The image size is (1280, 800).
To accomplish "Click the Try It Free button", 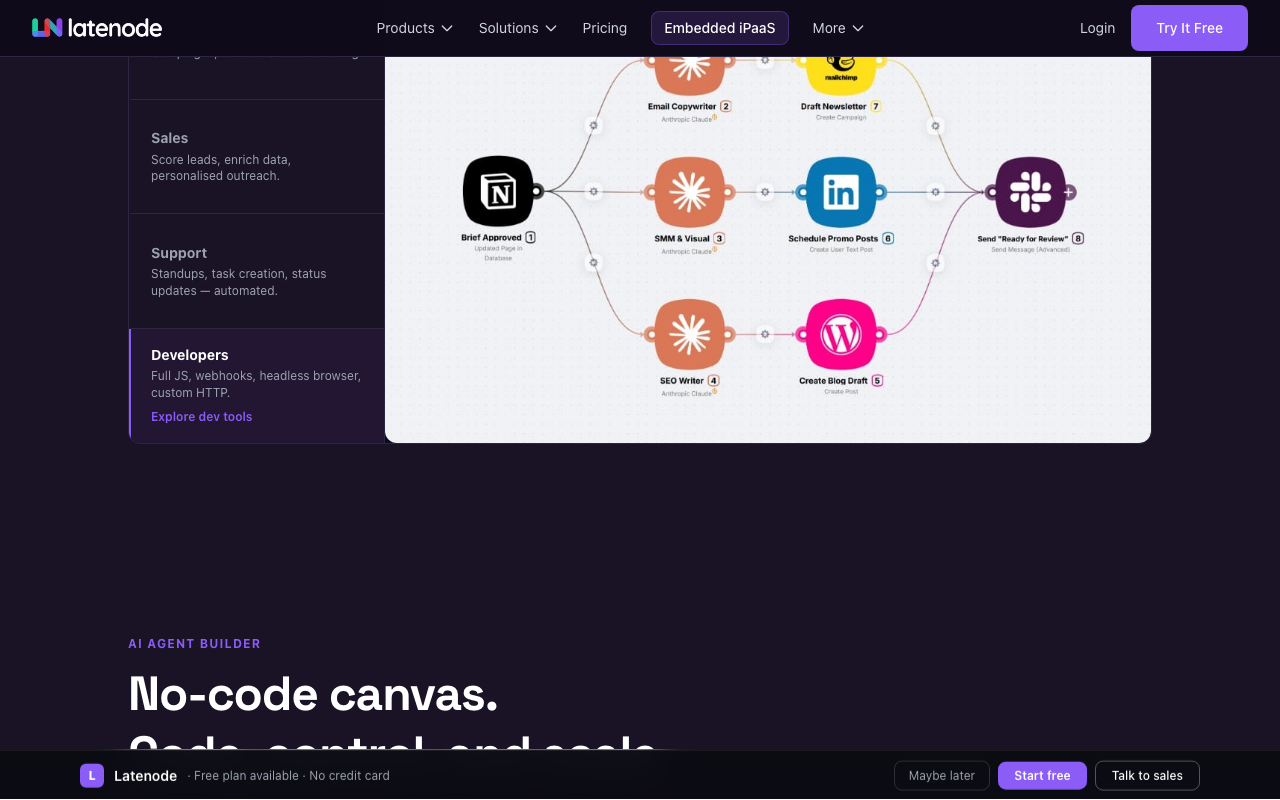I will tap(1189, 28).
